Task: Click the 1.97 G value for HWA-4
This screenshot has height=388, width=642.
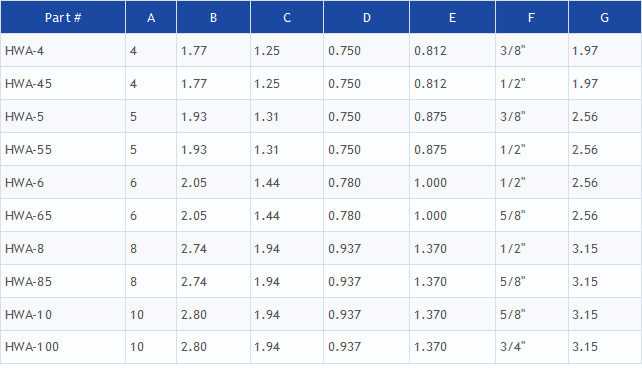Action: (585, 51)
